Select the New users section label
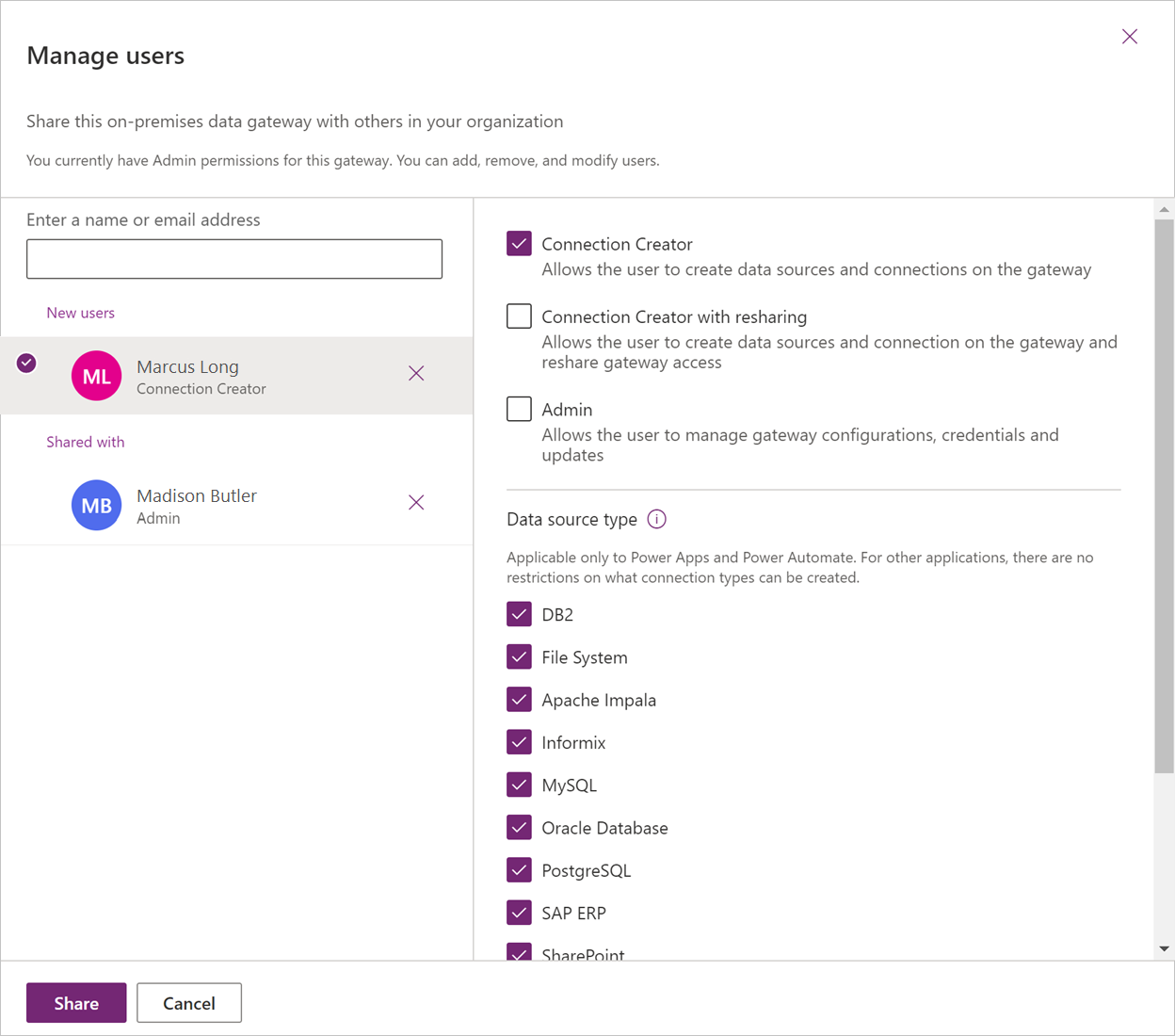Screen dimensions: 1175x1036 (x=80, y=312)
